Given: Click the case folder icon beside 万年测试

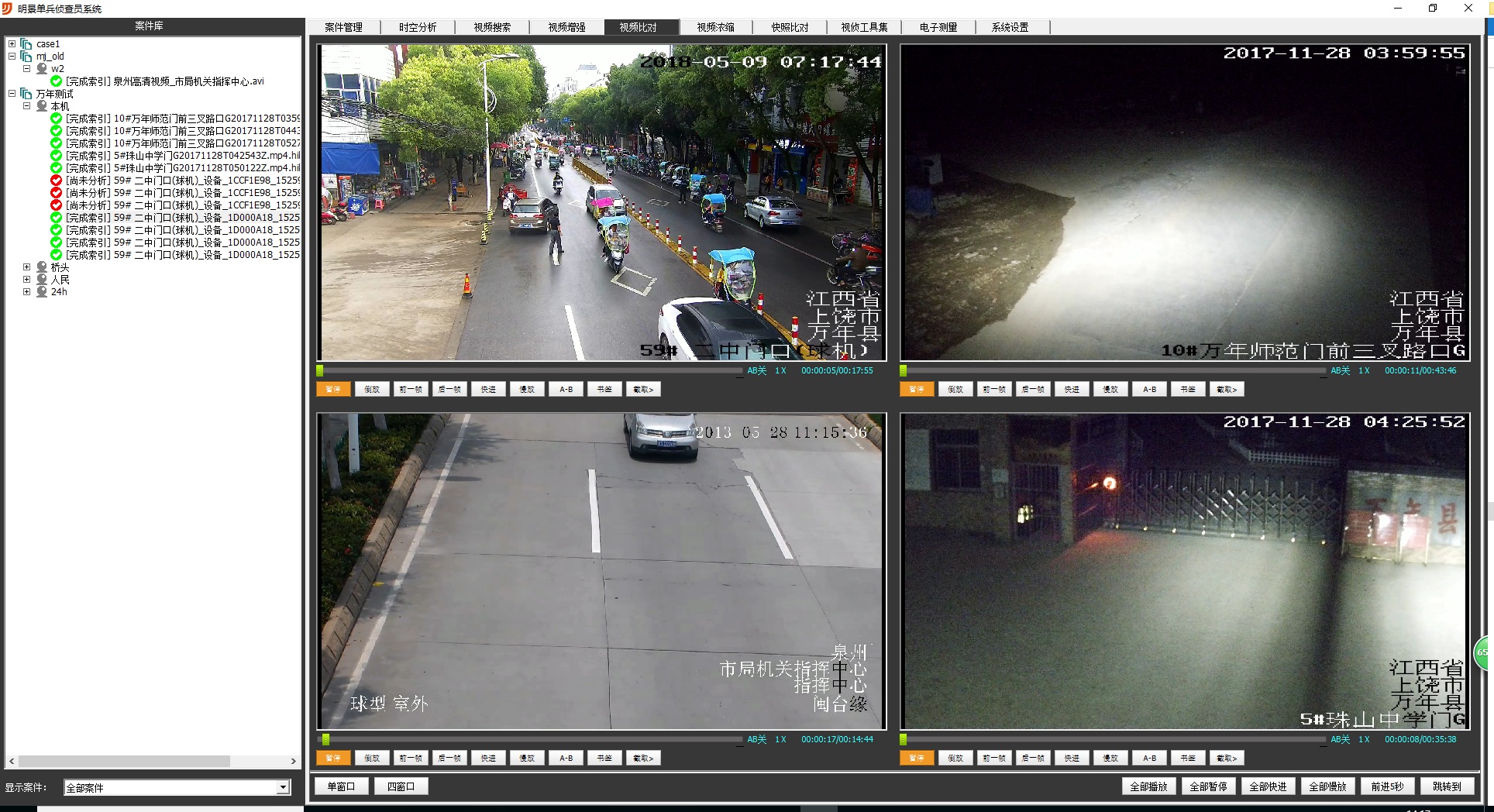Looking at the screenshot, I should [26, 94].
